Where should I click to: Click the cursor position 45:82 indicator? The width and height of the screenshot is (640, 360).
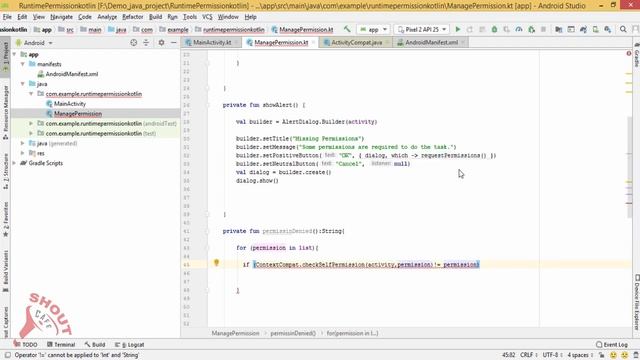tap(508, 355)
